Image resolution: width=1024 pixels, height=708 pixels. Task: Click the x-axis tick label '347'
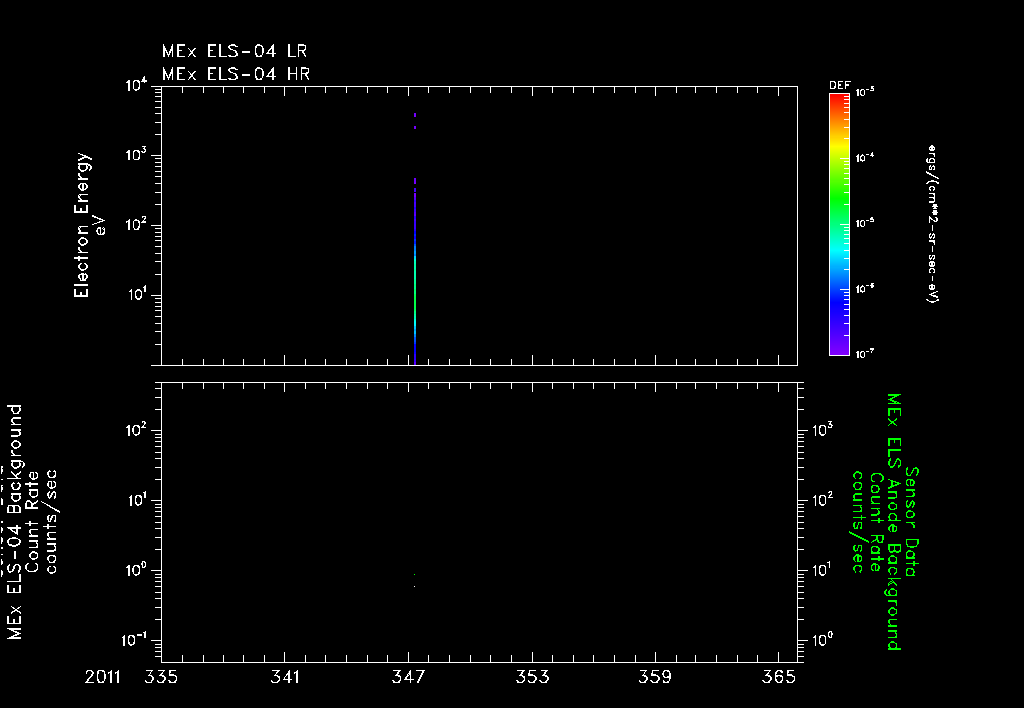408,677
